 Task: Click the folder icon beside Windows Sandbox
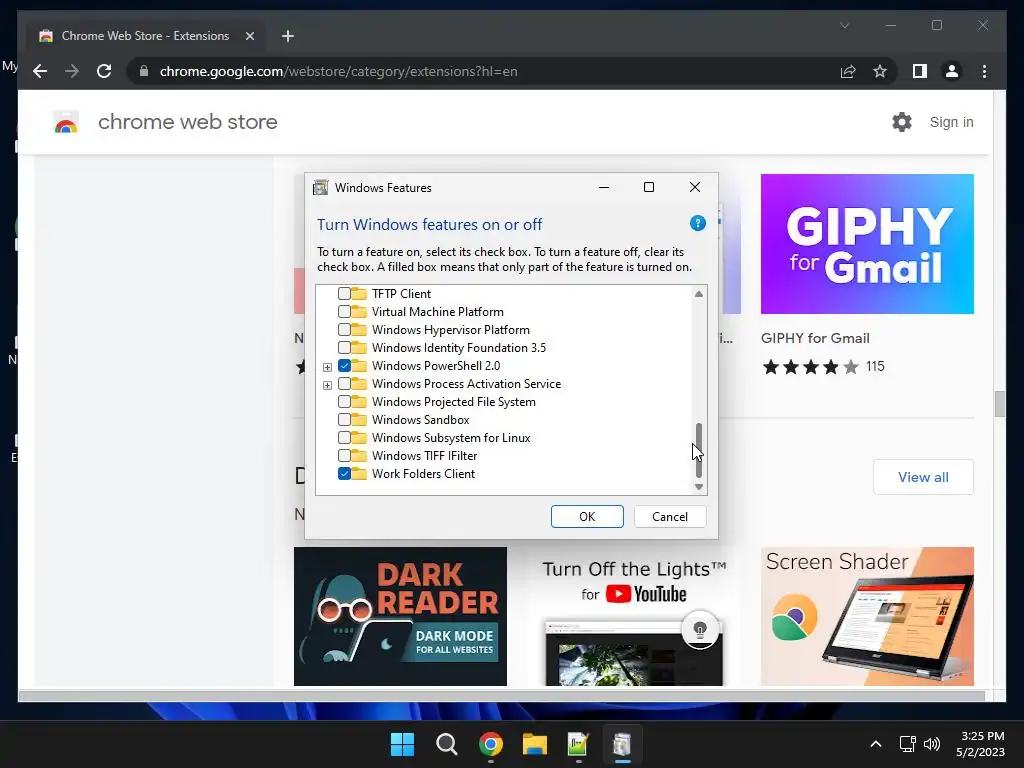[359, 419]
